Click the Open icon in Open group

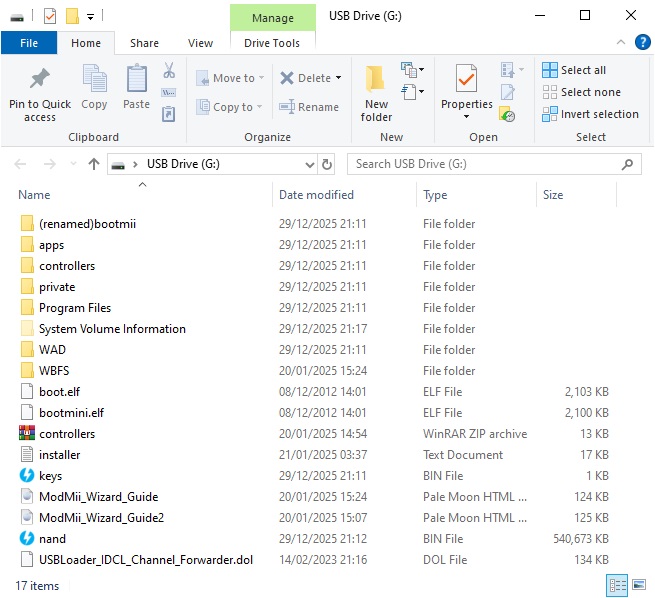pos(508,70)
